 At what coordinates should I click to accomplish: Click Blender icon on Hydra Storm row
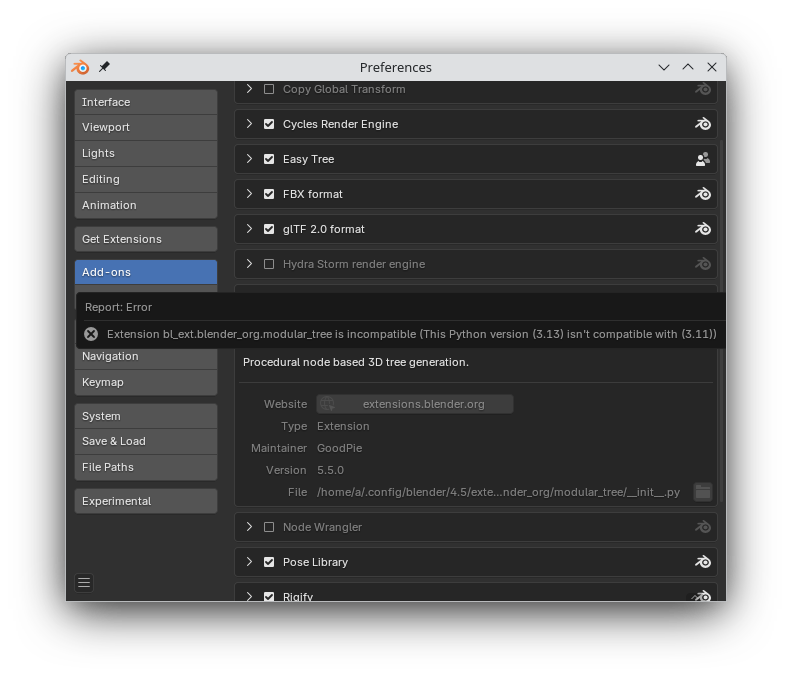pos(703,264)
